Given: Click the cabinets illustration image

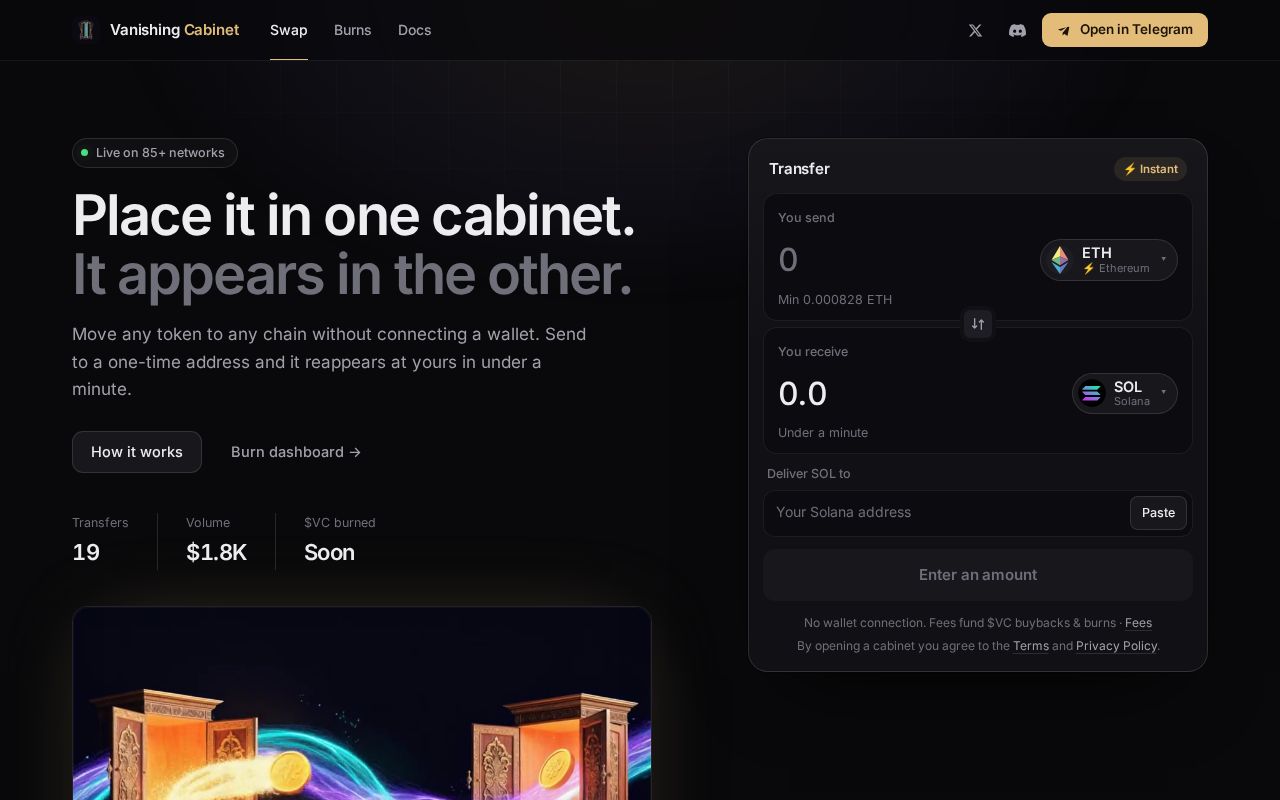Looking at the screenshot, I should 362,703.
